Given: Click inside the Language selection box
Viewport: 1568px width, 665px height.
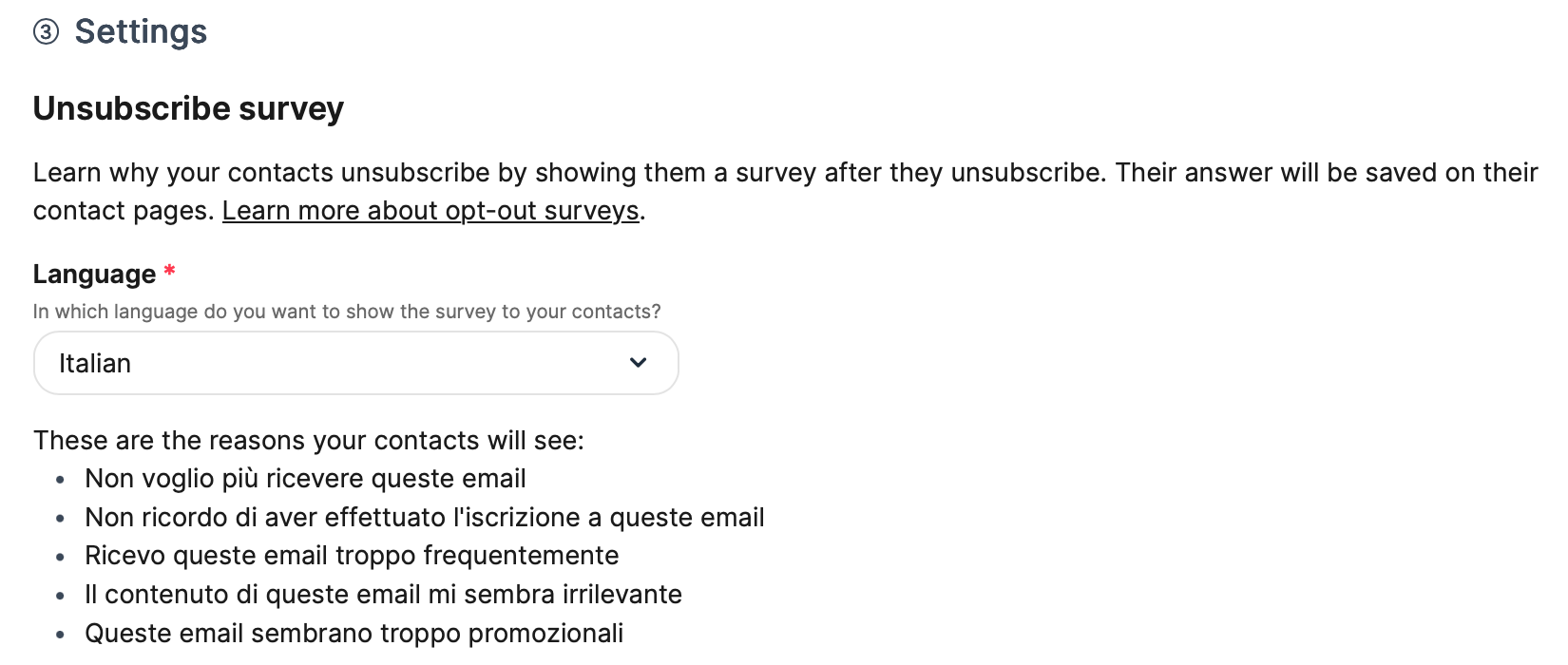Looking at the screenshot, I should (x=285, y=363).
